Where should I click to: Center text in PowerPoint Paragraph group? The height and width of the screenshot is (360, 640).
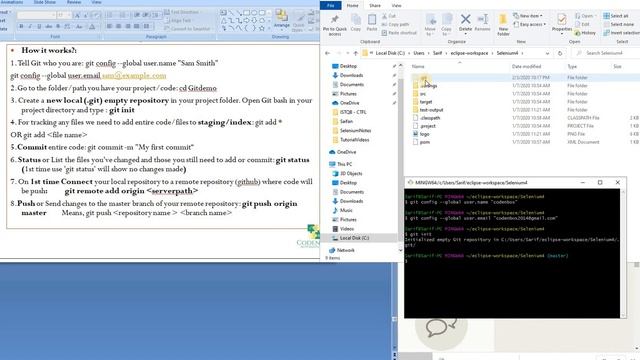click(x=118, y=27)
